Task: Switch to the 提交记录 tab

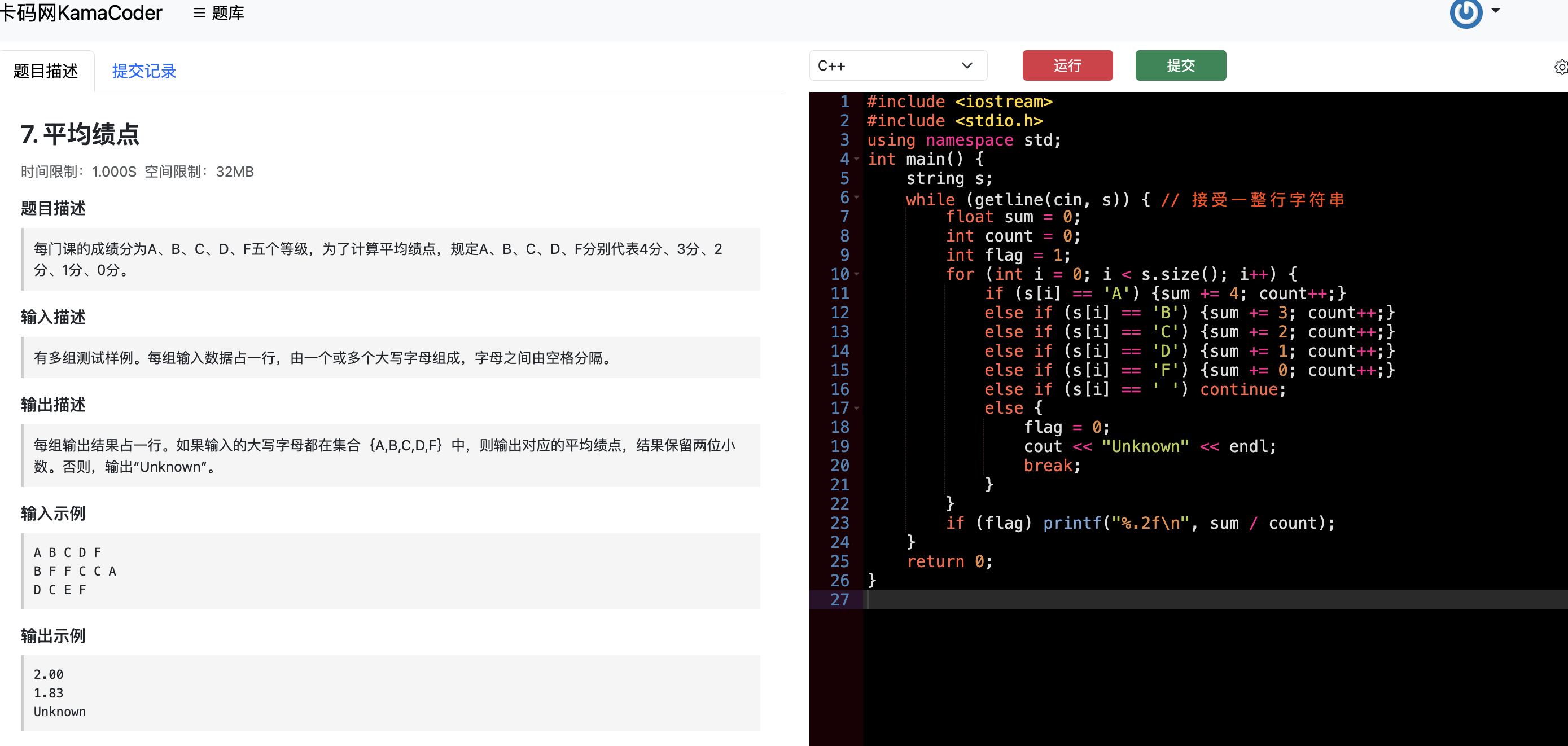Action: pos(144,71)
